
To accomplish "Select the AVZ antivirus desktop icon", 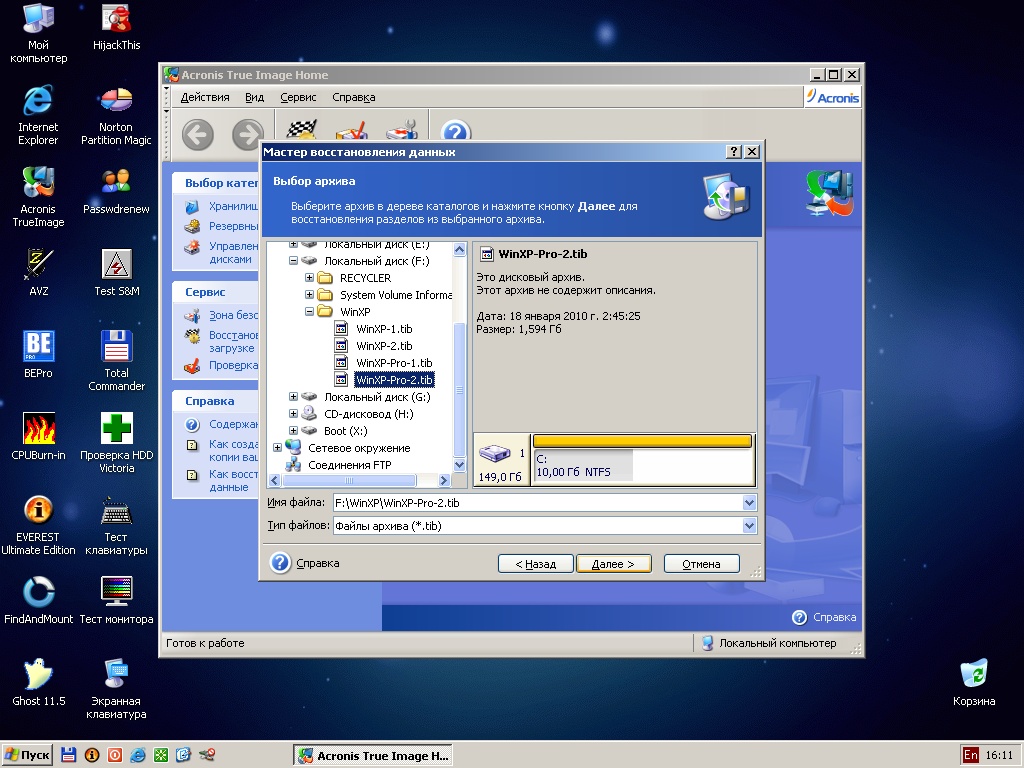I will click(38, 272).
